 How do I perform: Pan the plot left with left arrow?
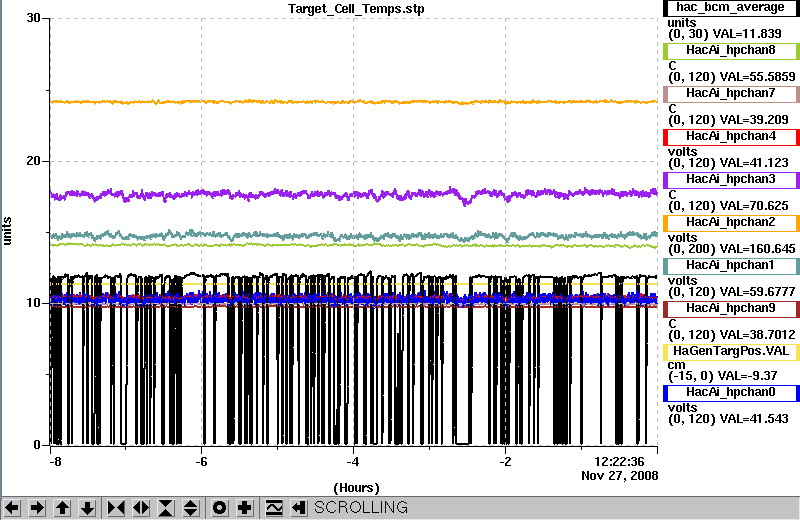(12, 508)
